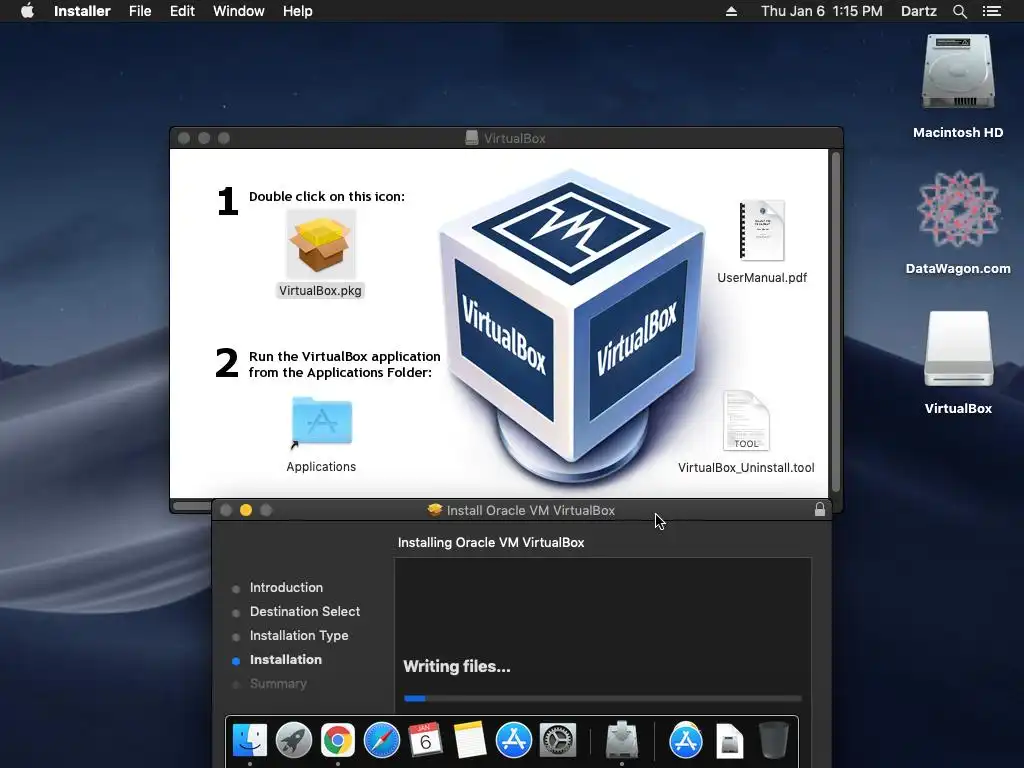Open the Applications folder shortcut icon

coord(321,421)
